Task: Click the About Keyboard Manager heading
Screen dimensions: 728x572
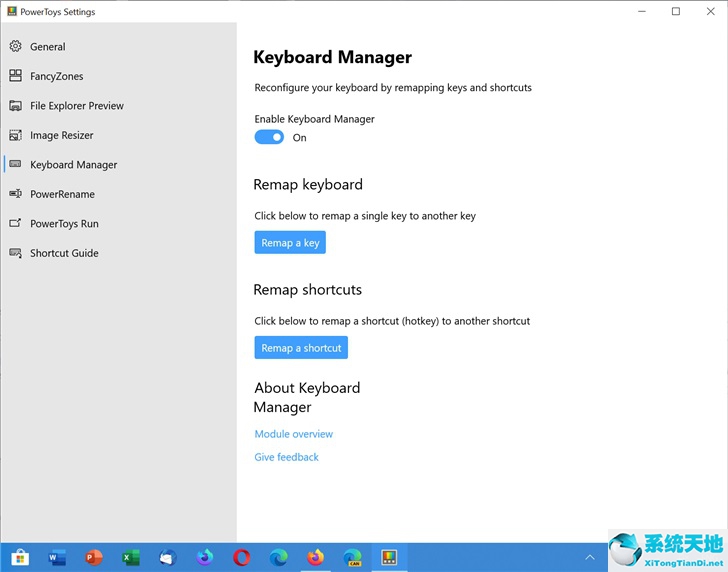Action: click(x=307, y=397)
